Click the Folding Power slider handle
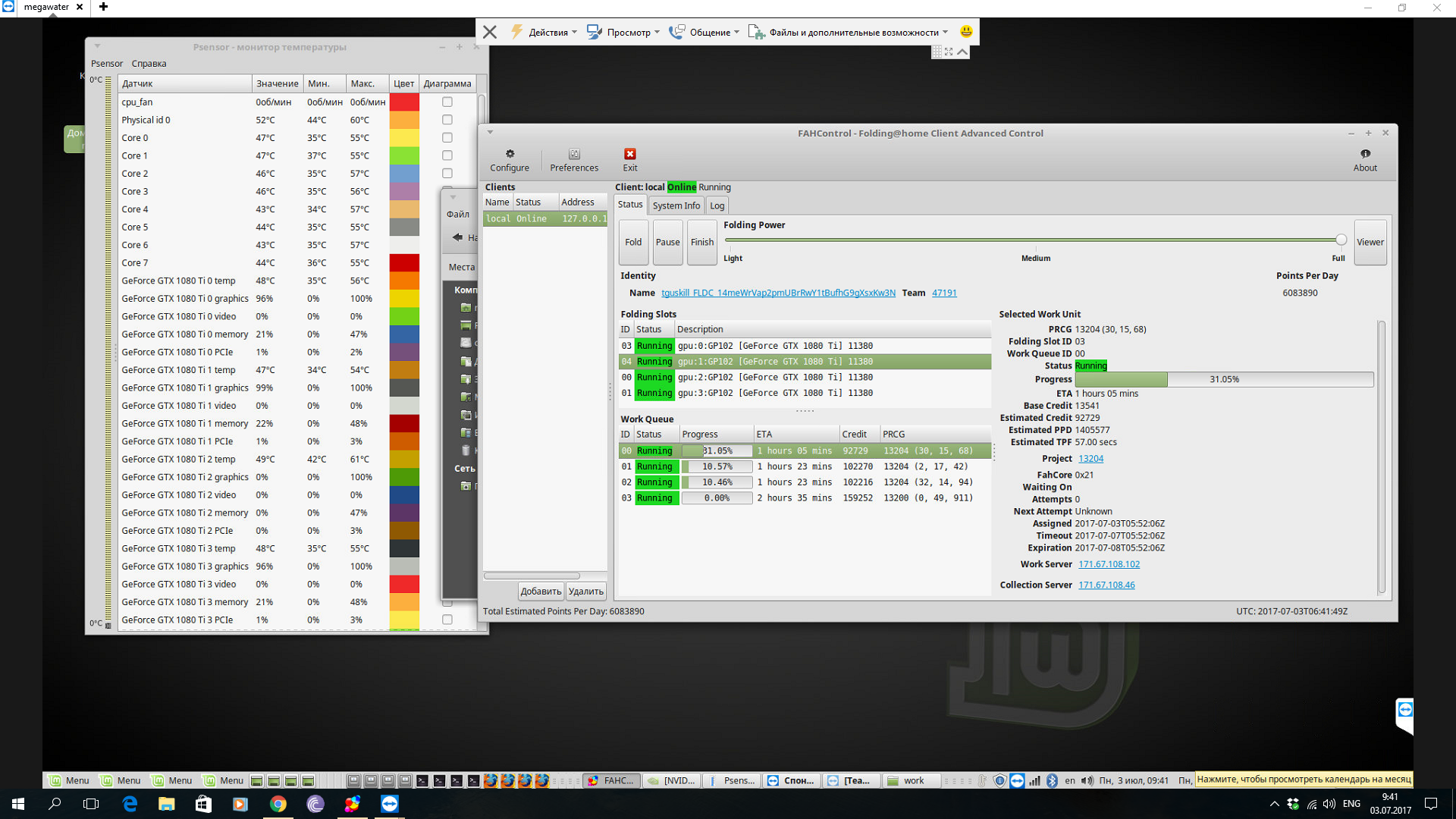1456x819 pixels. [x=1341, y=240]
